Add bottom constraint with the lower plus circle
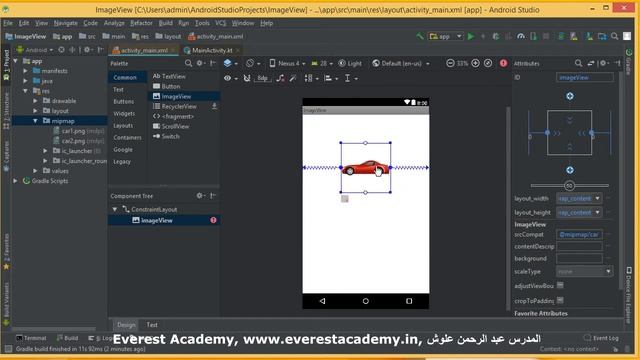This screenshot has width=640, height=360. [570, 170]
